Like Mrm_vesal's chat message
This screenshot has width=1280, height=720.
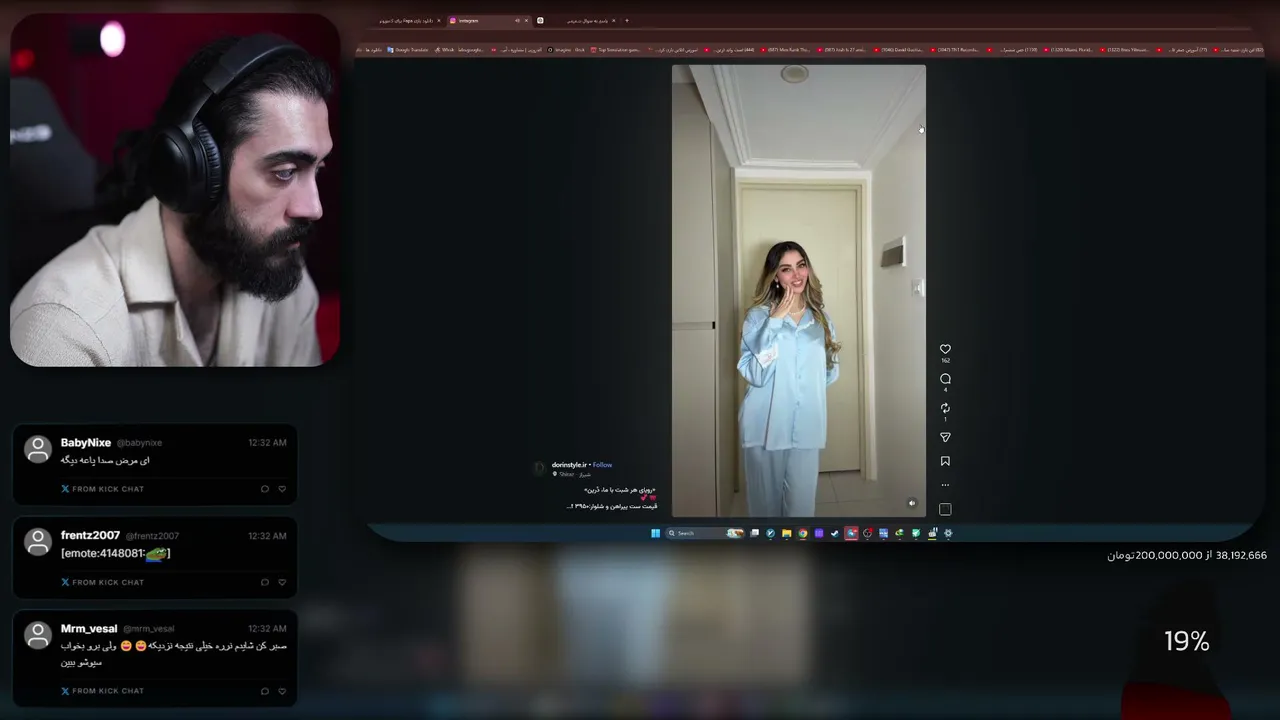[x=282, y=691]
